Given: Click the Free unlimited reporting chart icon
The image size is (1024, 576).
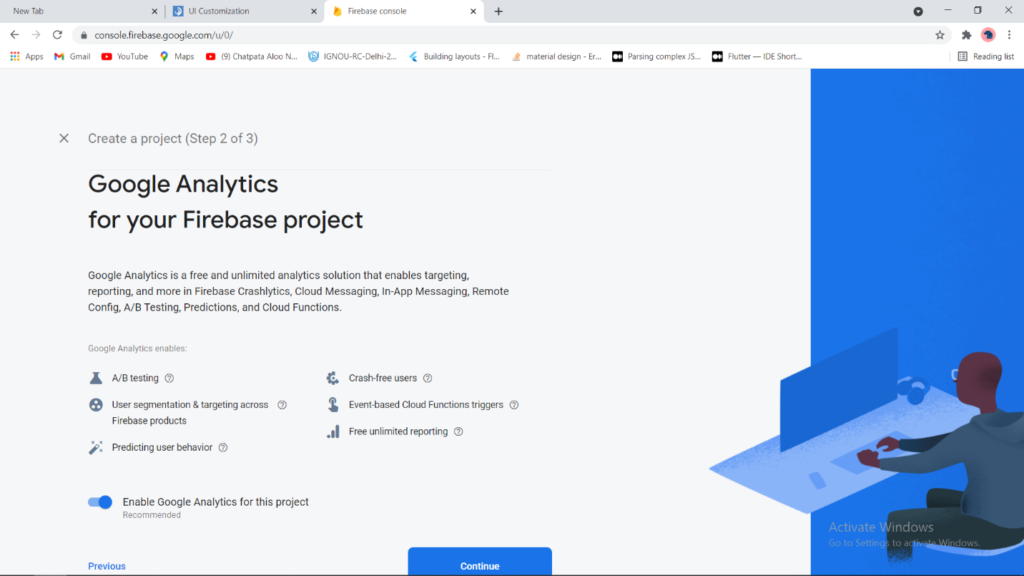Looking at the screenshot, I should [x=333, y=432].
